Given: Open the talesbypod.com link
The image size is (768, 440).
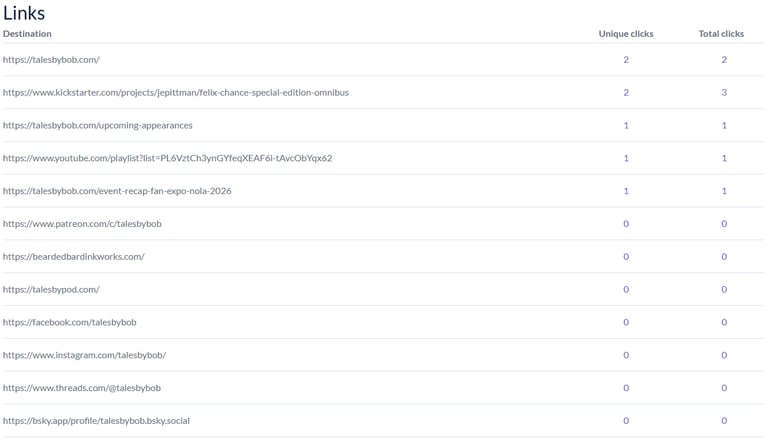Looking at the screenshot, I should 51,290.
